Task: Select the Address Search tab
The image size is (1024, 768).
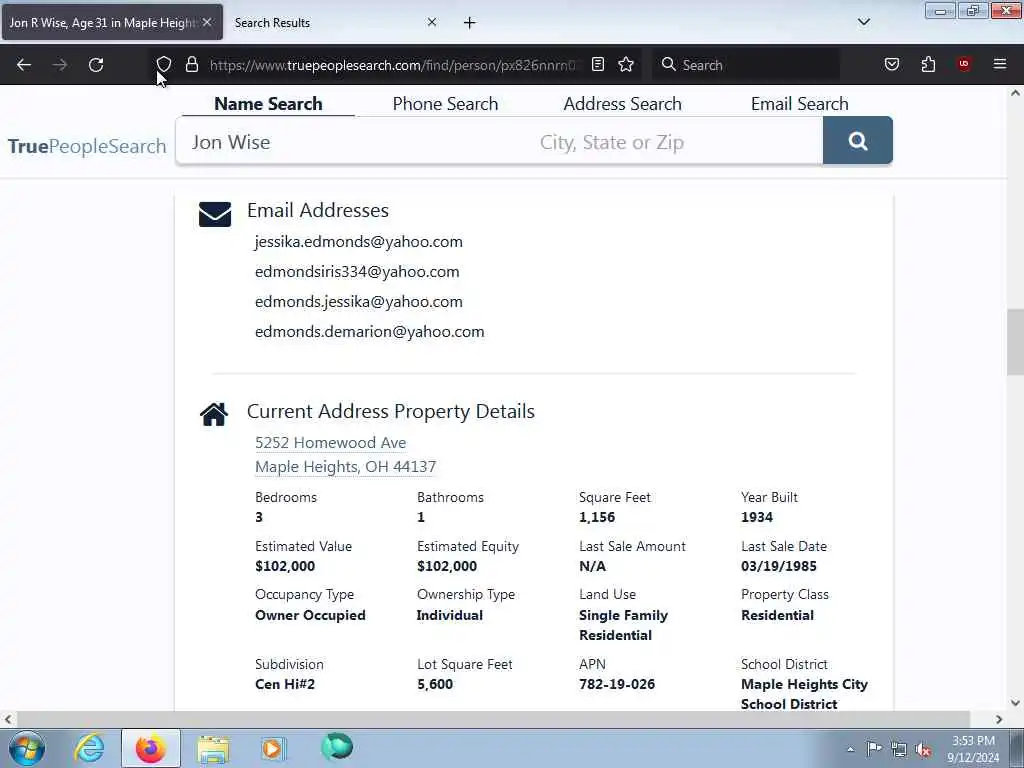Action: [x=622, y=104]
